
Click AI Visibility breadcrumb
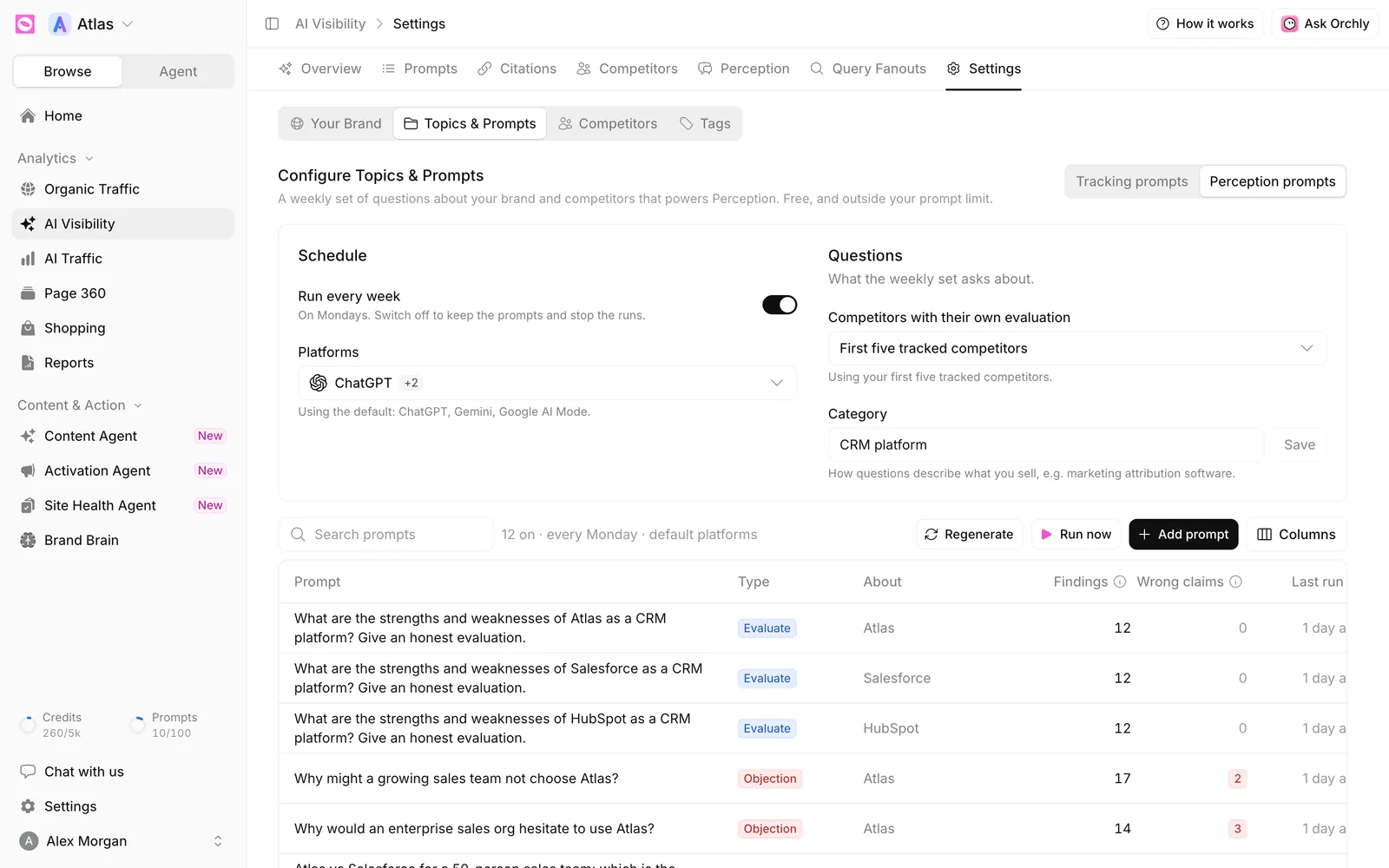pyautogui.click(x=330, y=23)
